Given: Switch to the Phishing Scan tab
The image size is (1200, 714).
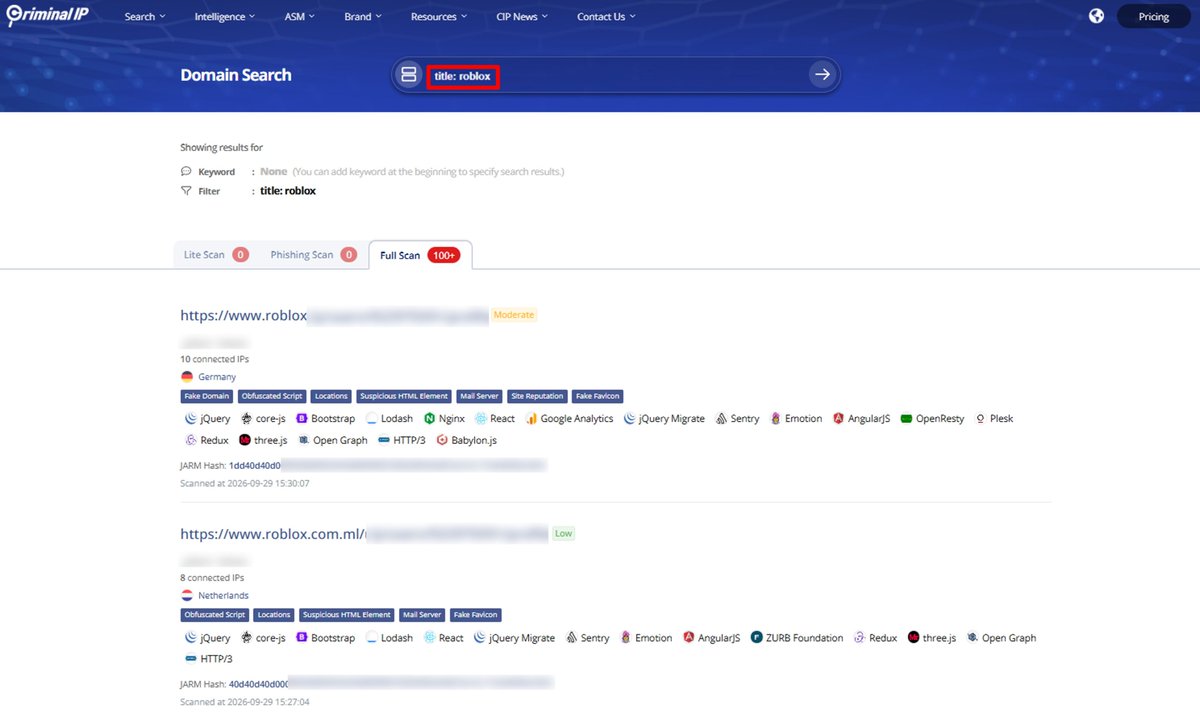Looking at the screenshot, I should tap(313, 255).
